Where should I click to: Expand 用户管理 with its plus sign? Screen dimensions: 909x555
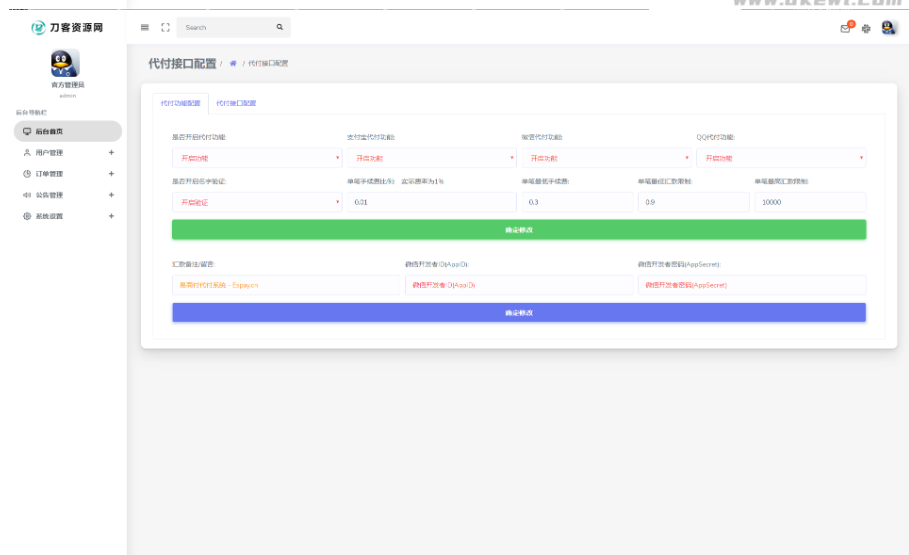point(111,153)
